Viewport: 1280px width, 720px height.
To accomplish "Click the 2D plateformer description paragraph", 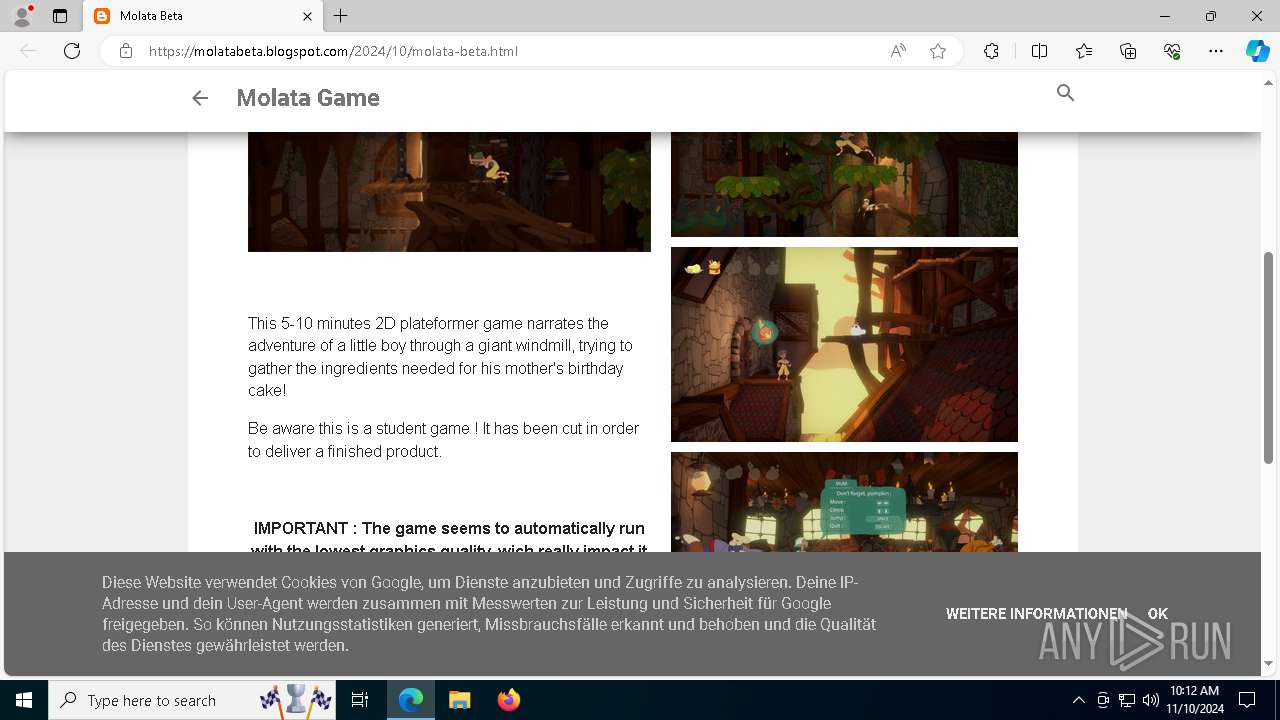I will [x=441, y=357].
